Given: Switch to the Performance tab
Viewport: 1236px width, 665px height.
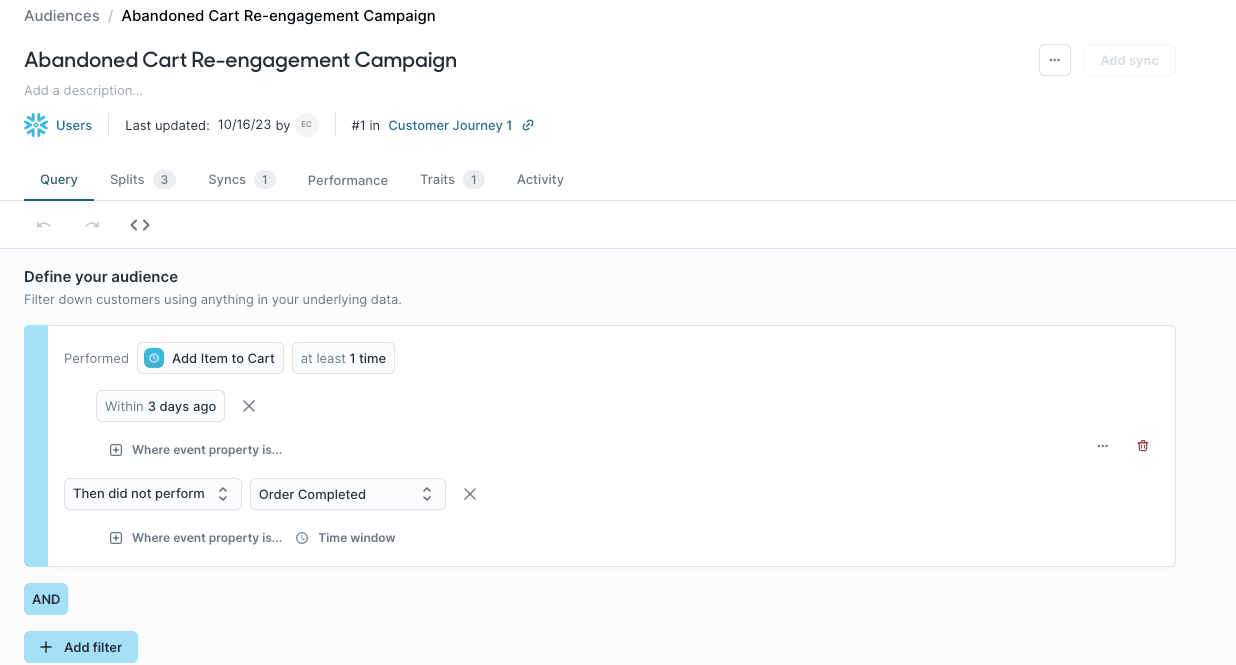Looking at the screenshot, I should [347, 180].
